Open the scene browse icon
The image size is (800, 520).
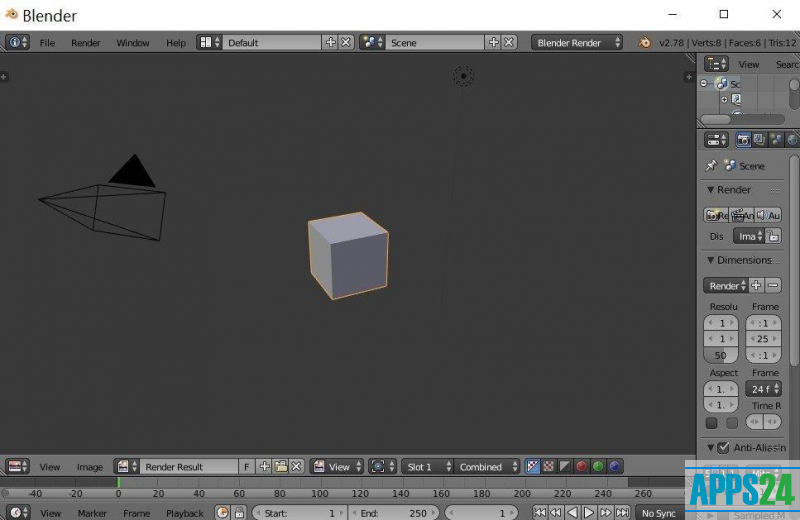tap(372, 42)
